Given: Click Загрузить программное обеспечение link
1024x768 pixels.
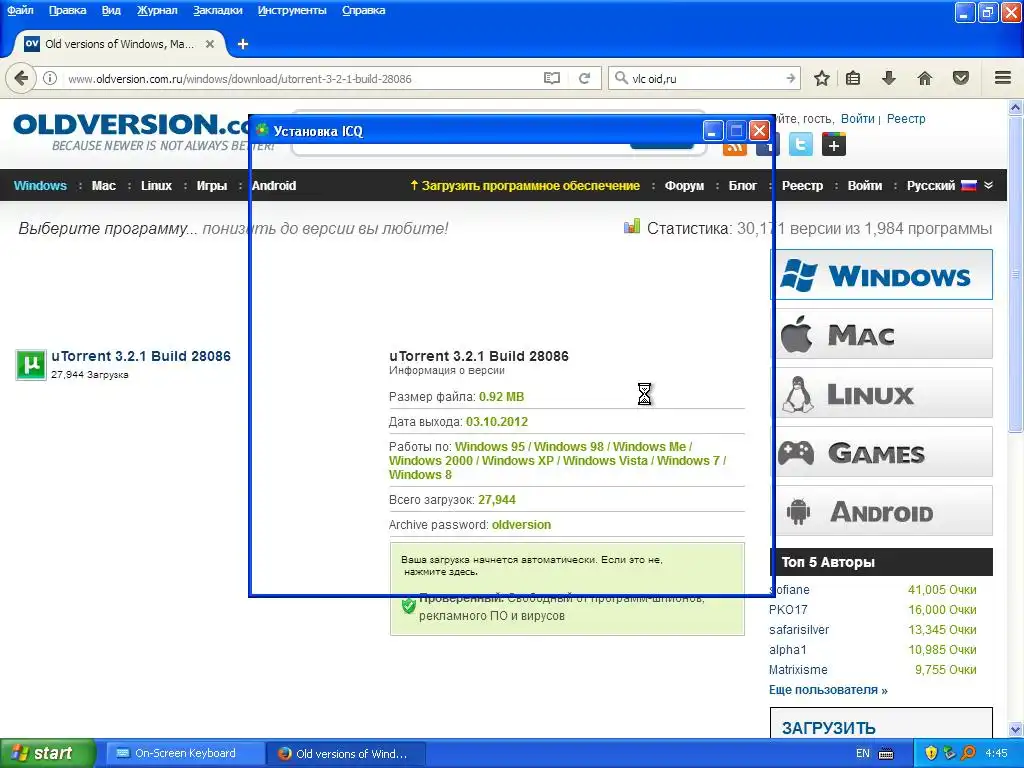Looking at the screenshot, I should pos(524,185).
